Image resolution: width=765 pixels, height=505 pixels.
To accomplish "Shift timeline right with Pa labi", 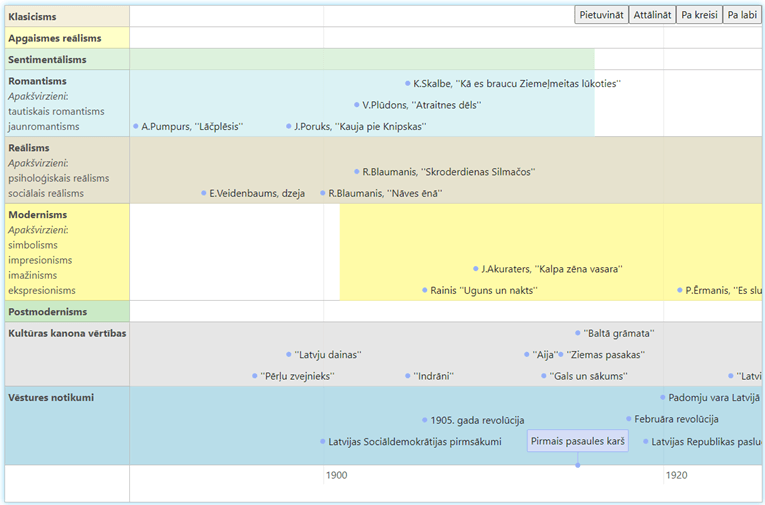I will click(741, 15).
